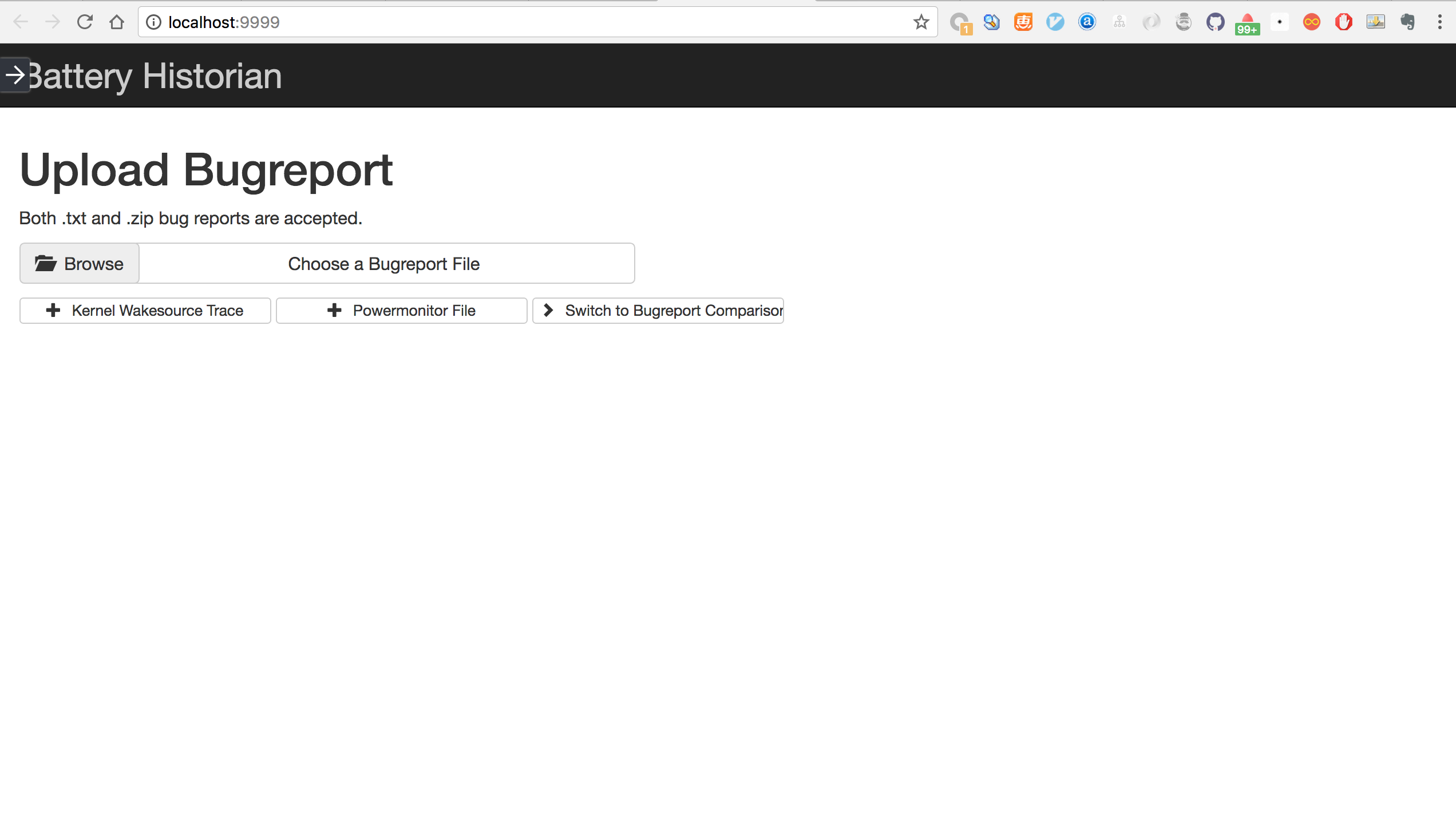This screenshot has height=825, width=1456.
Task: Reload the localhost page
Action: 85,22
